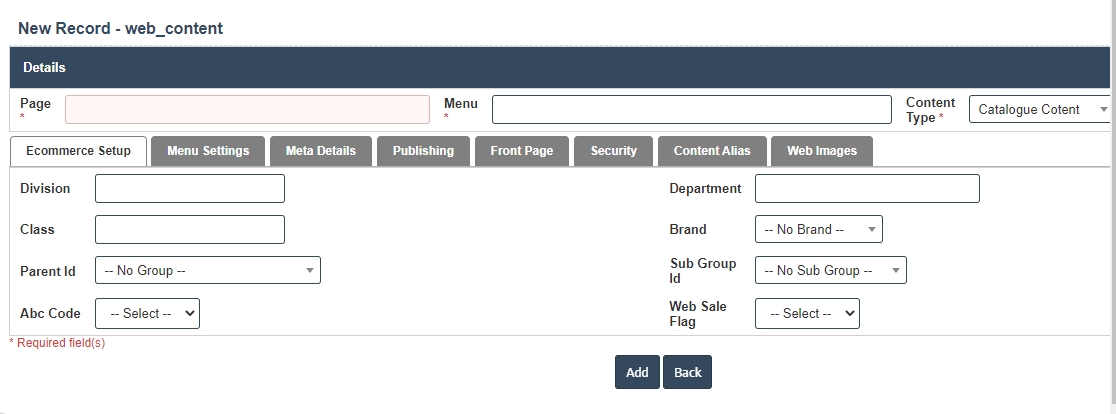Expand the Brand dropdown
Viewport: 1116px width, 414px height.
pos(818,229)
